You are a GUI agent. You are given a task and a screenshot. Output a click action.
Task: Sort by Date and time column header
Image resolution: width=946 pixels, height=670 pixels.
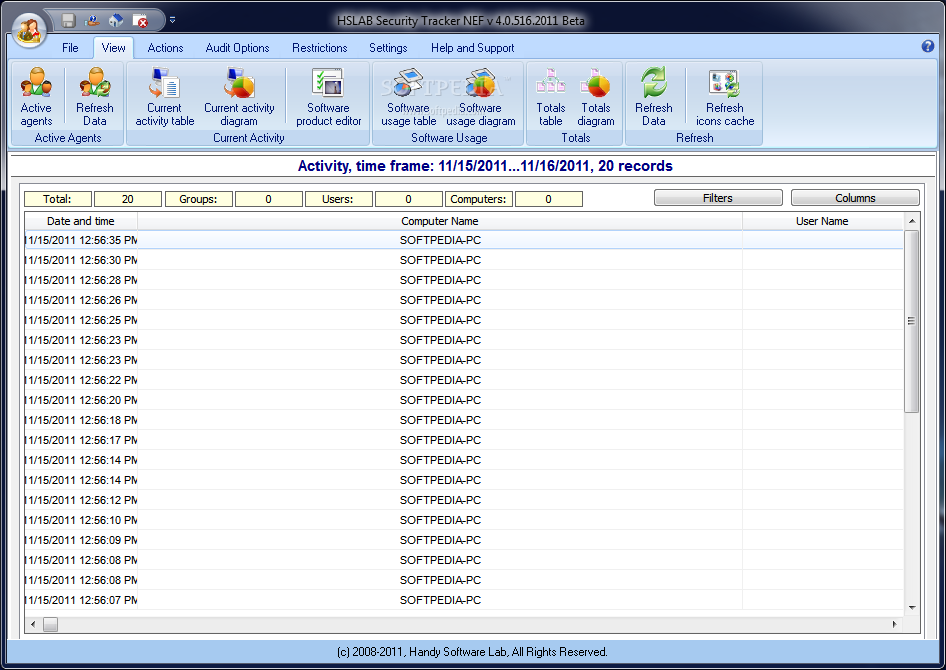coord(81,221)
